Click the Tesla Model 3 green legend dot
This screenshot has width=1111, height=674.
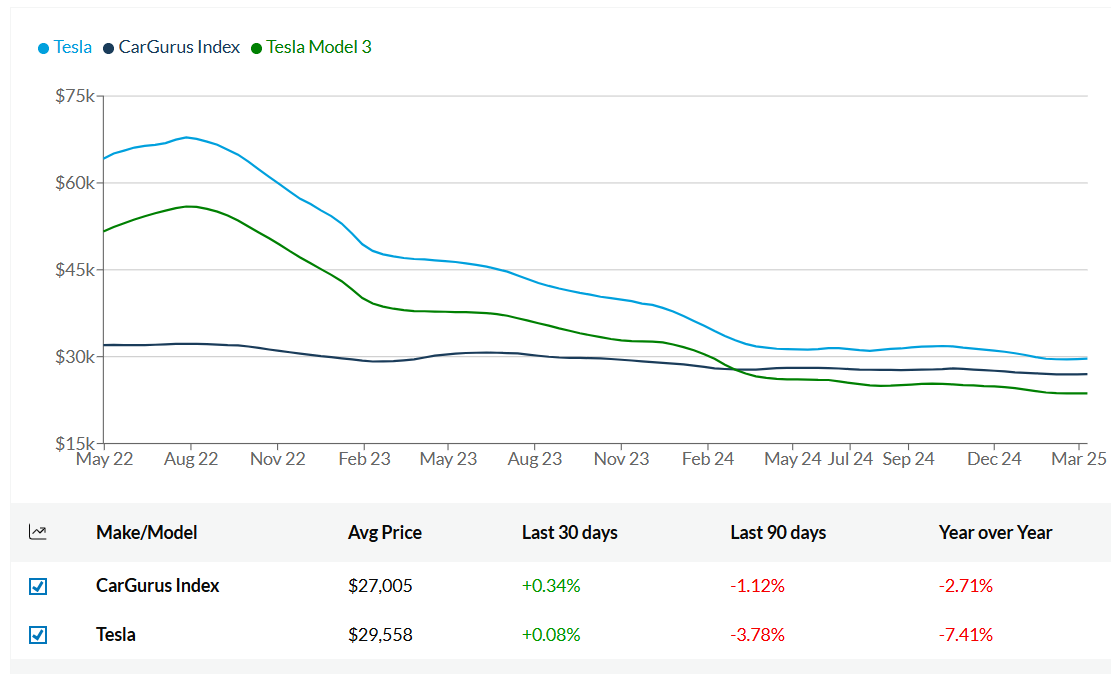257,48
